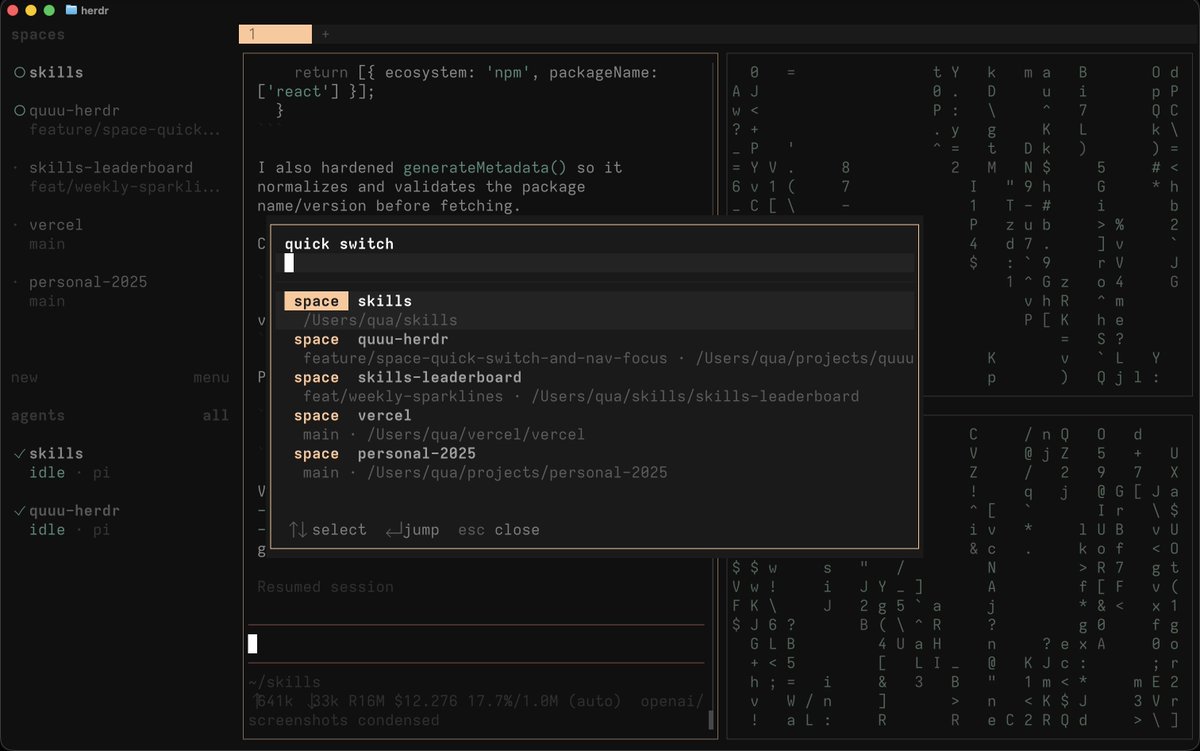Choose the quuu-herdr result in quick switch

[x=598, y=348]
